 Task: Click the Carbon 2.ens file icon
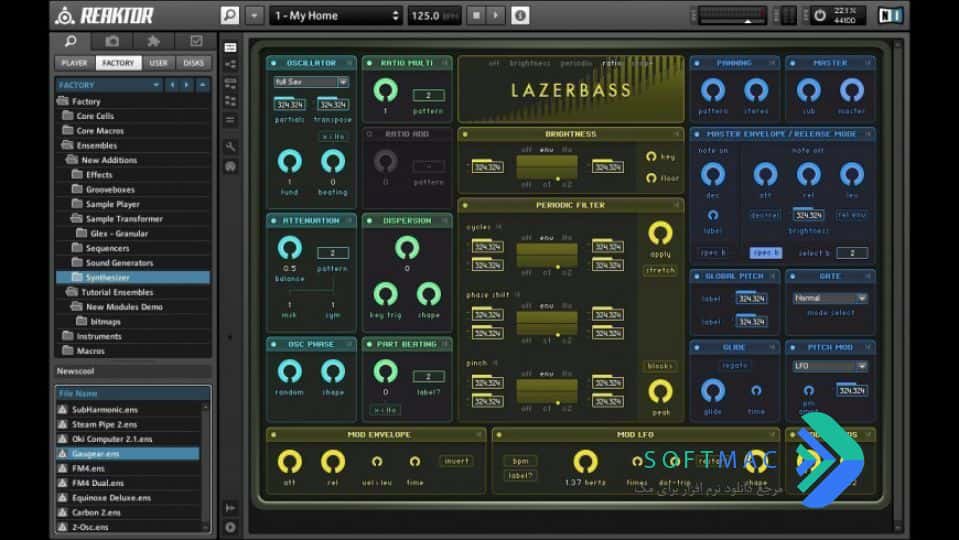pos(62,512)
